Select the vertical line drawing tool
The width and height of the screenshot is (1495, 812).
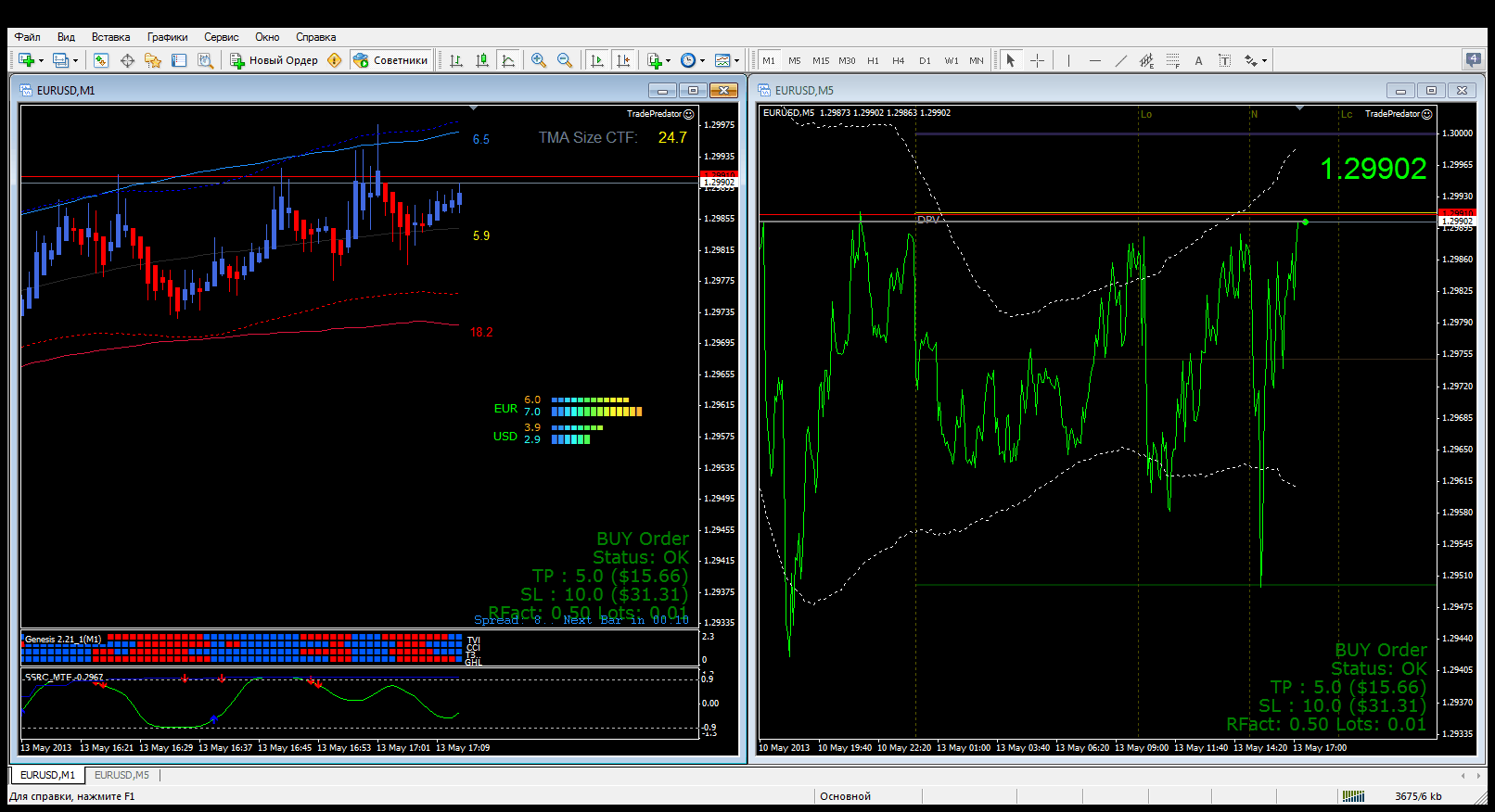(x=1068, y=60)
